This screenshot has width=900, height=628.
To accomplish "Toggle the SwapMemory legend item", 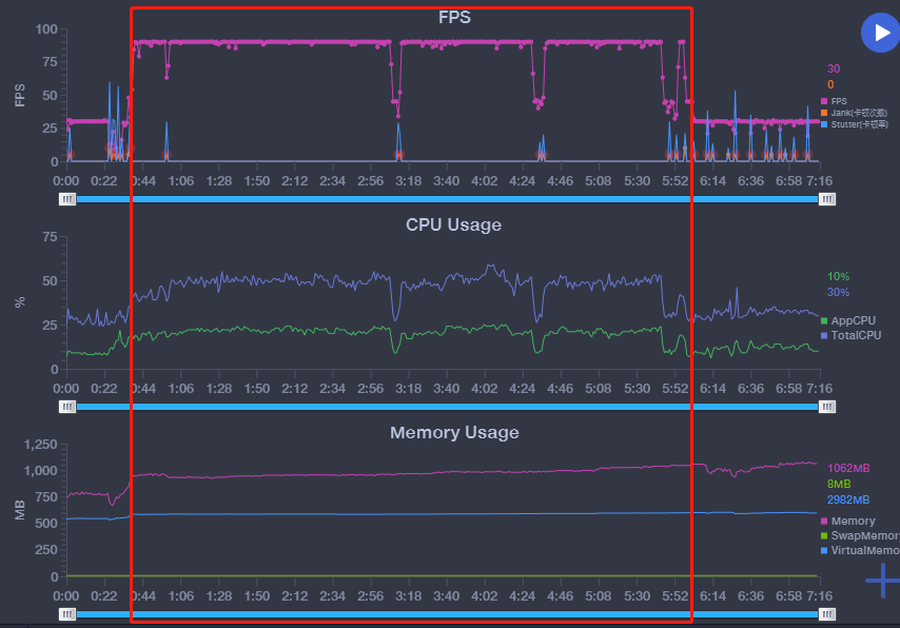I will (x=860, y=536).
